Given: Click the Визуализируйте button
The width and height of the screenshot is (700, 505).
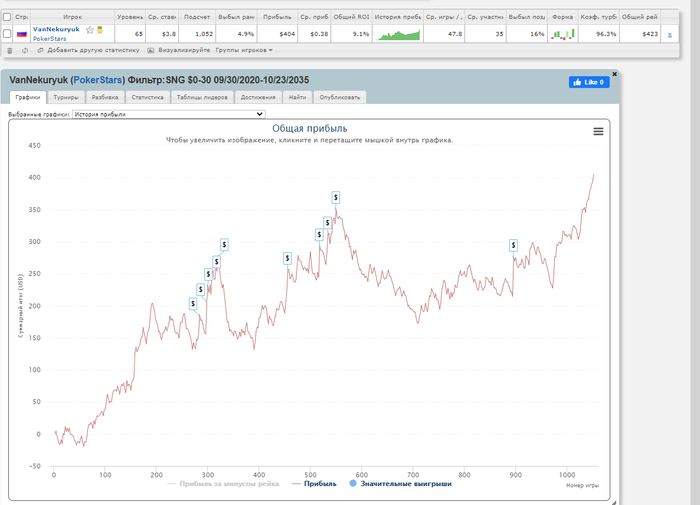Looking at the screenshot, I should click(179, 50).
